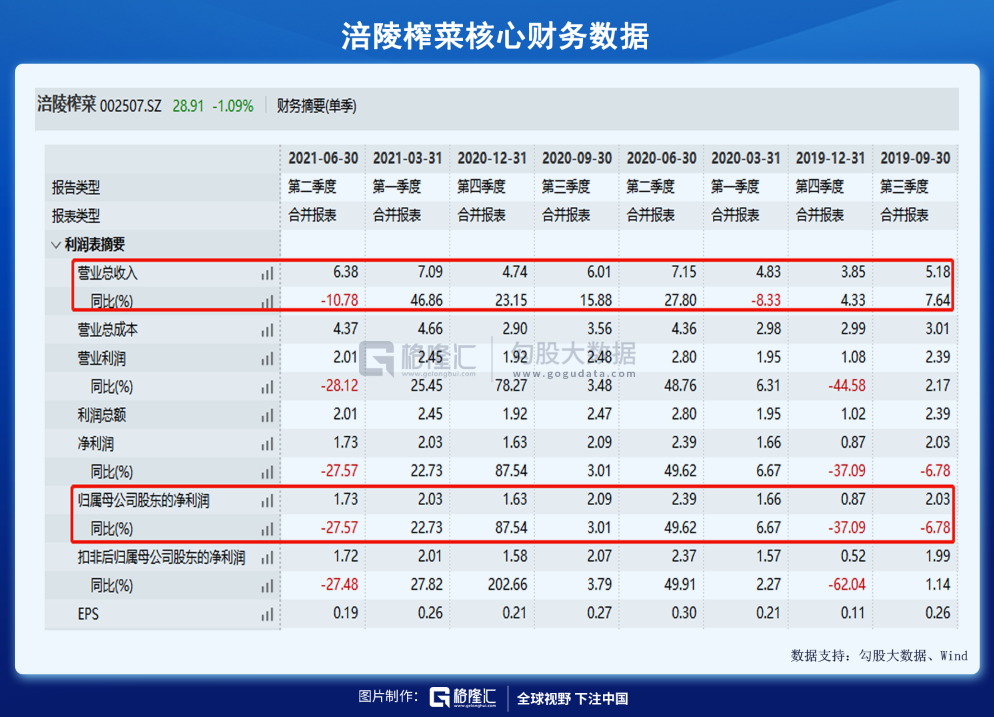The height and width of the screenshot is (717, 994).
Task: Click the 报表类型 row label
Action: pyautogui.click(x=76, y=216)
